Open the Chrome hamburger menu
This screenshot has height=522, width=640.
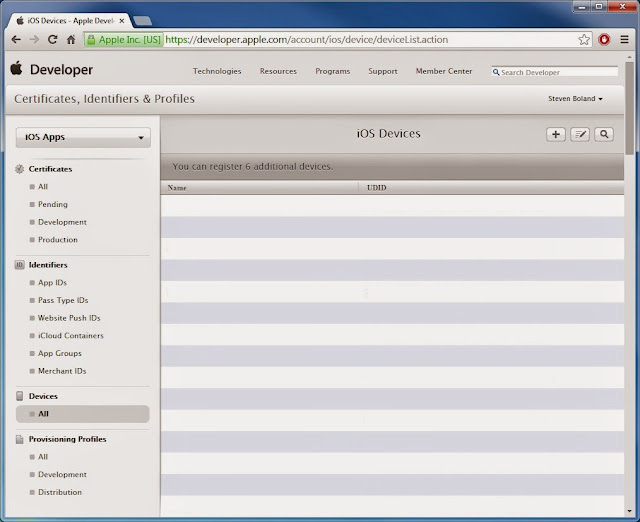[x=624, y=40]
